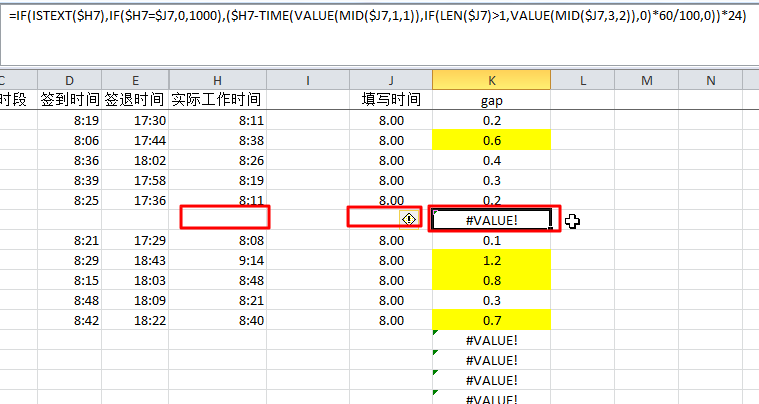Select the 17:58 sign-out cell
Screen dimensions: 759x404
click(x=135, y=180)
